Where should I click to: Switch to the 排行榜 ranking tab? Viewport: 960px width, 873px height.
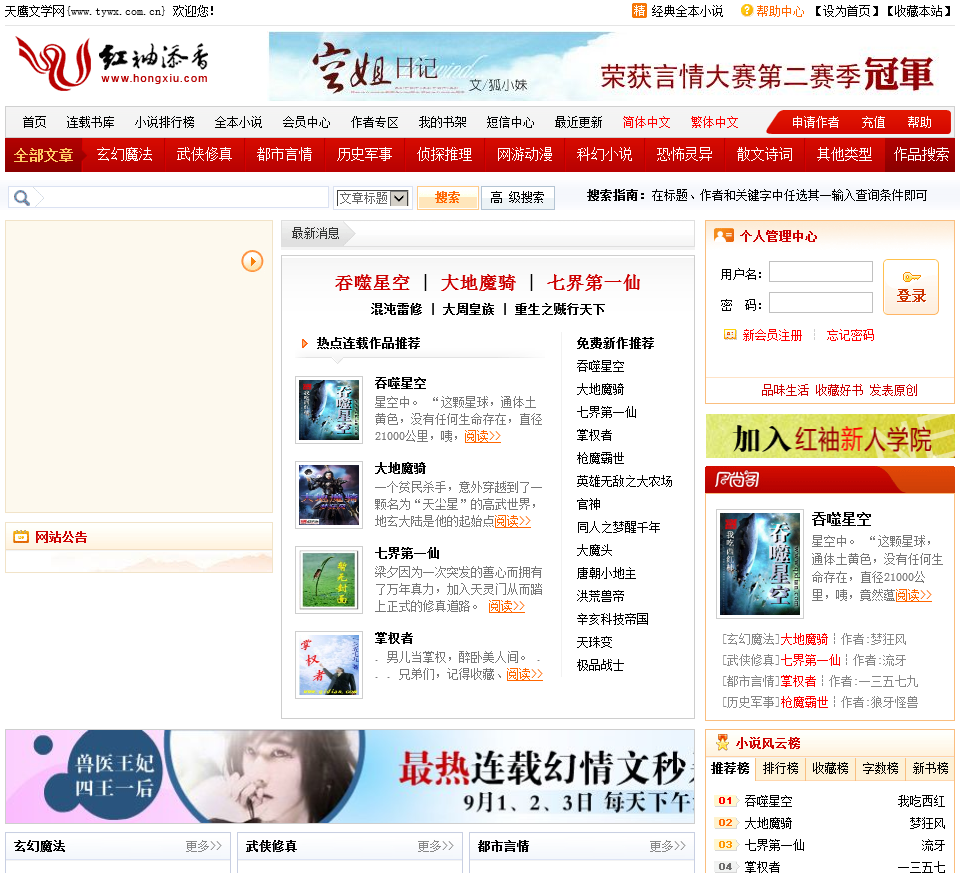pos(781,768)
